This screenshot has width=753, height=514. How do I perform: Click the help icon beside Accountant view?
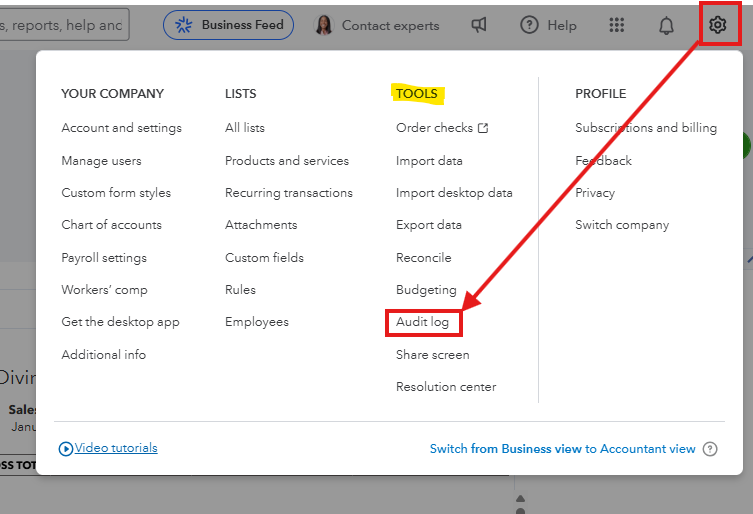click(x=710, y=449)
